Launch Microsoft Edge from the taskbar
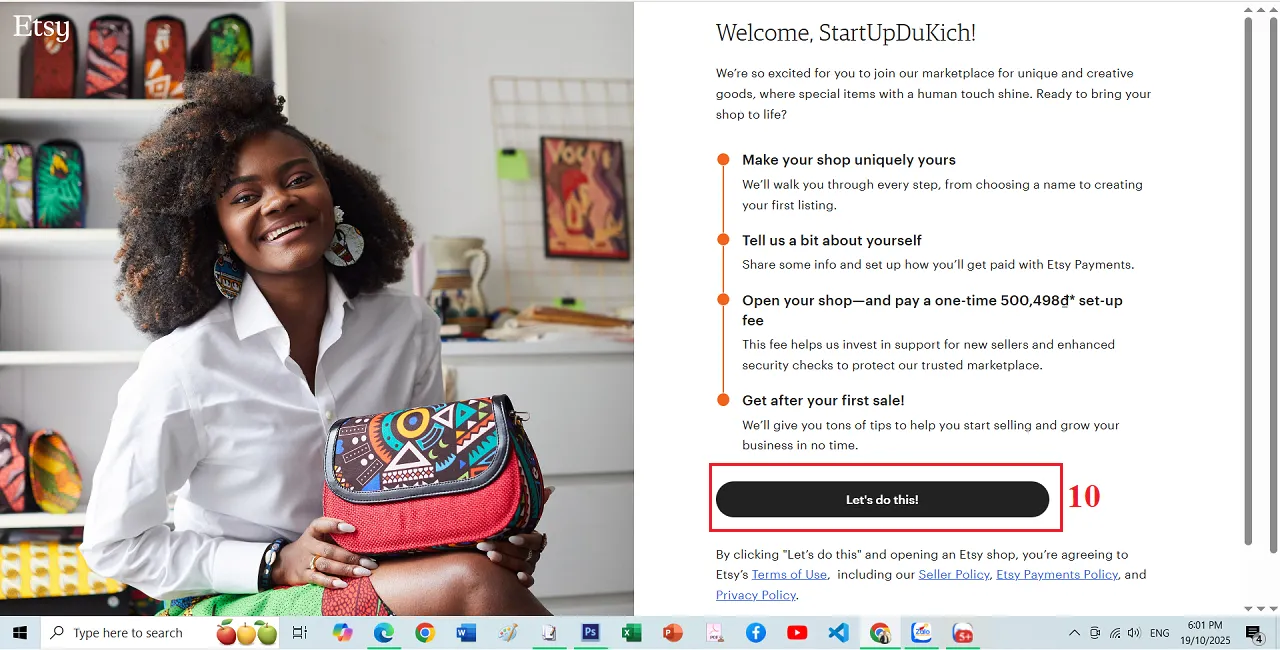1280x650 pixels. point(384,633)
